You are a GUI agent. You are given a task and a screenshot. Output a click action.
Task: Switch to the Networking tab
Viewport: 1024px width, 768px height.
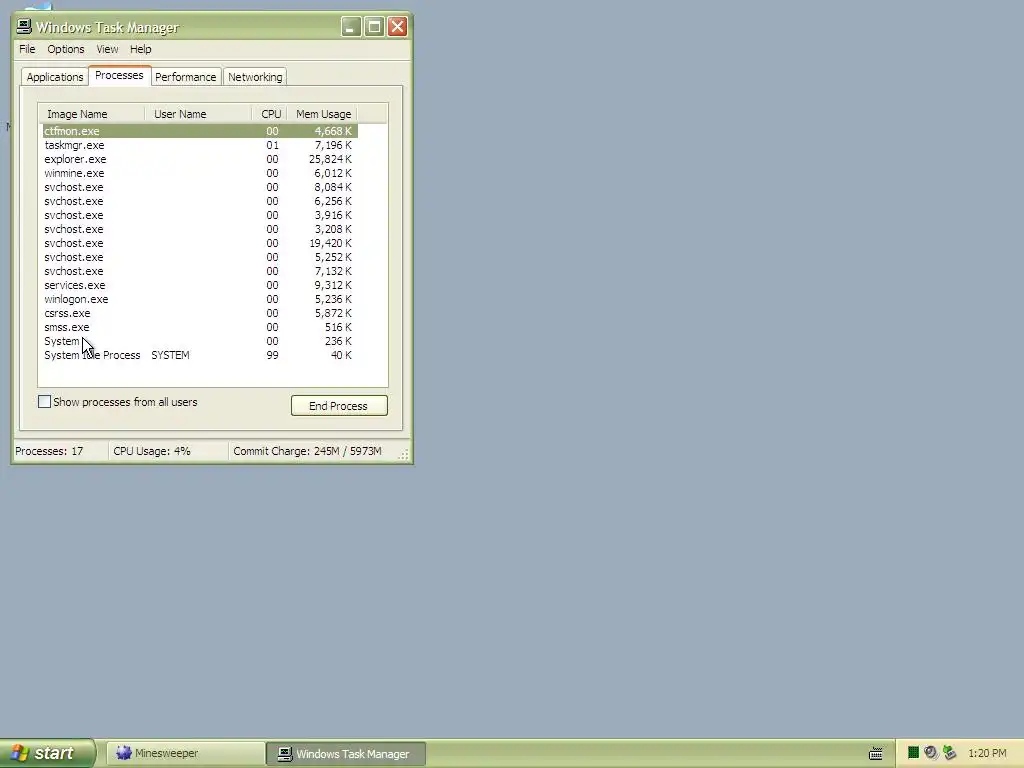click(x=255, y=77)
